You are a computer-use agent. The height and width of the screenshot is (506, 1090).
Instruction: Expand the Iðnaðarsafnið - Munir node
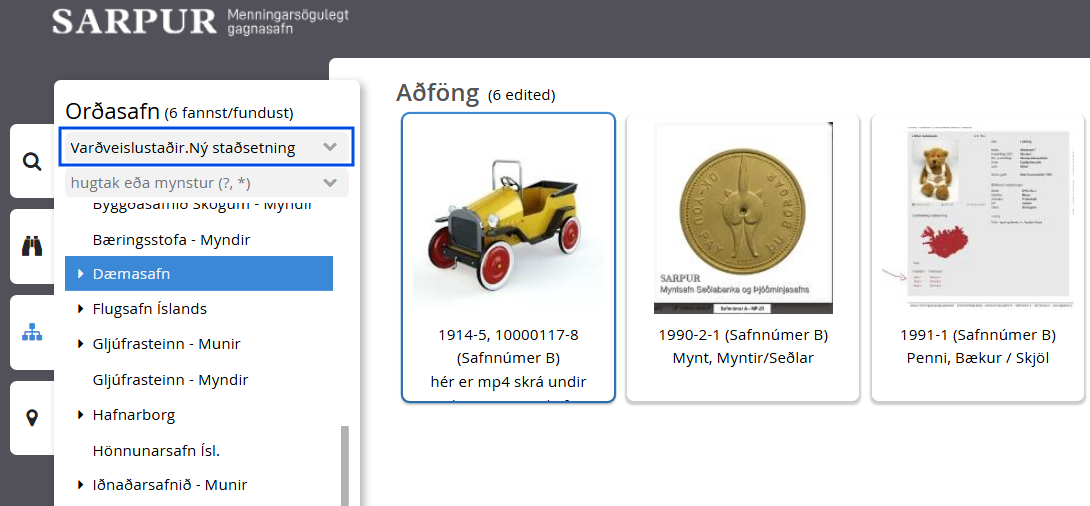[81, 485]
